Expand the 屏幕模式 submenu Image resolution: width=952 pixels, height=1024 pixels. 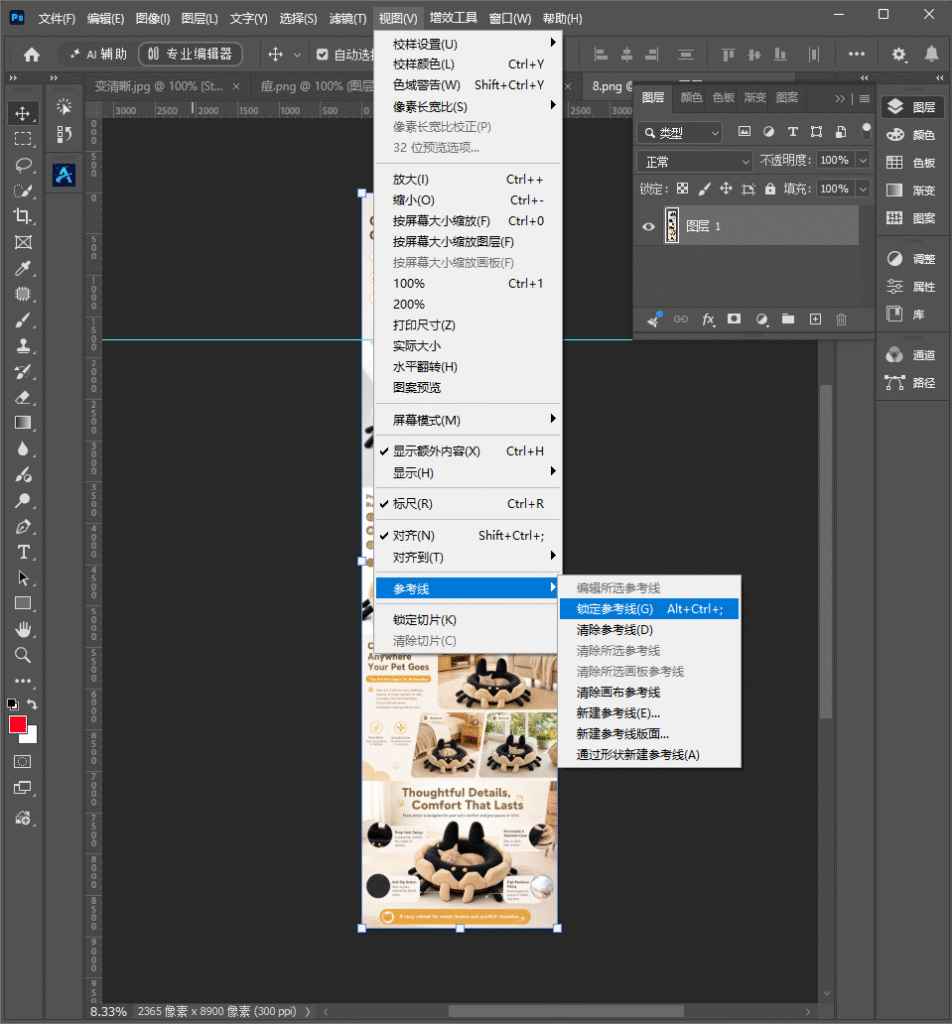click(468, 421)
